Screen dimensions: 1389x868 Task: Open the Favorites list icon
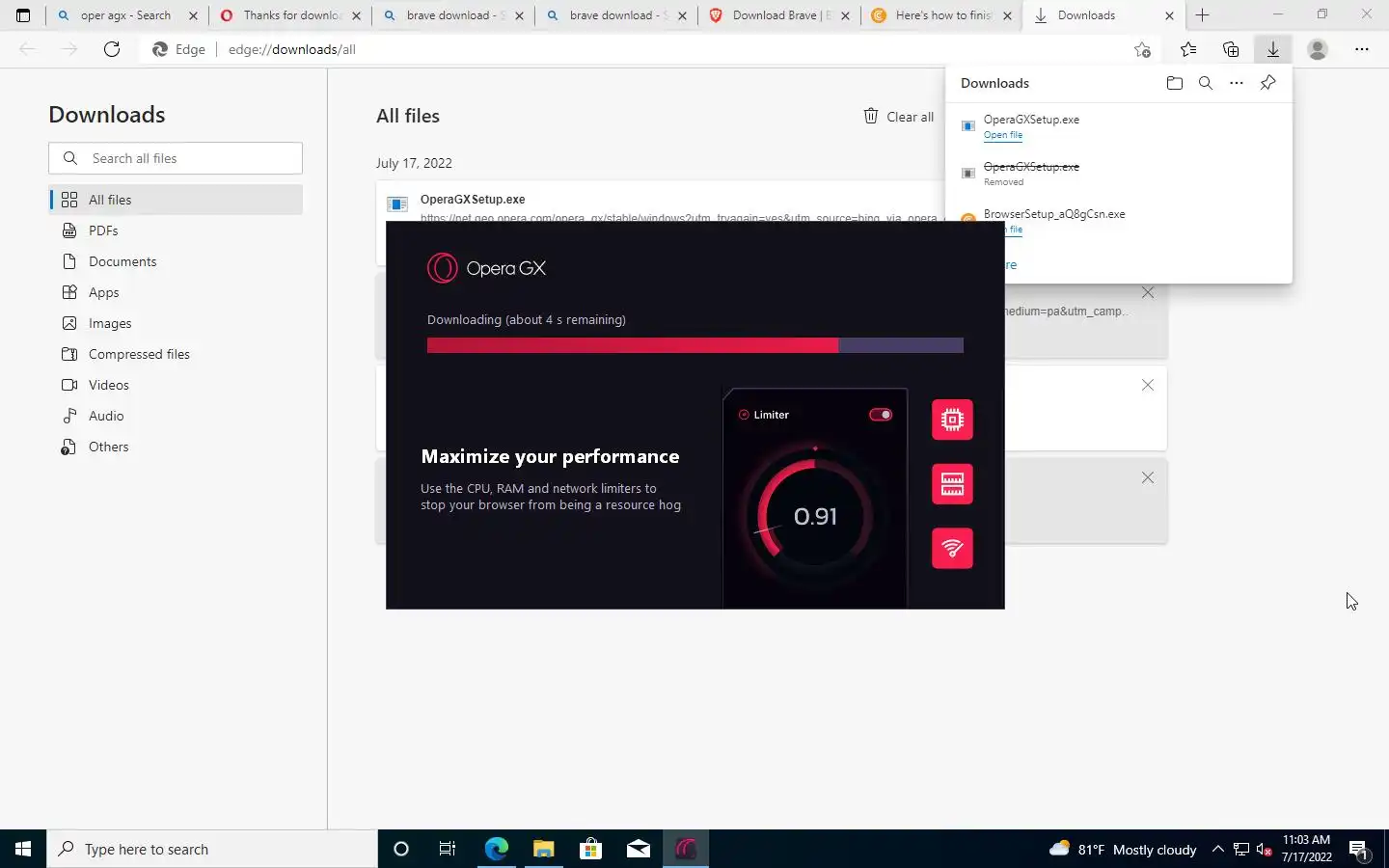[1188, 49]
